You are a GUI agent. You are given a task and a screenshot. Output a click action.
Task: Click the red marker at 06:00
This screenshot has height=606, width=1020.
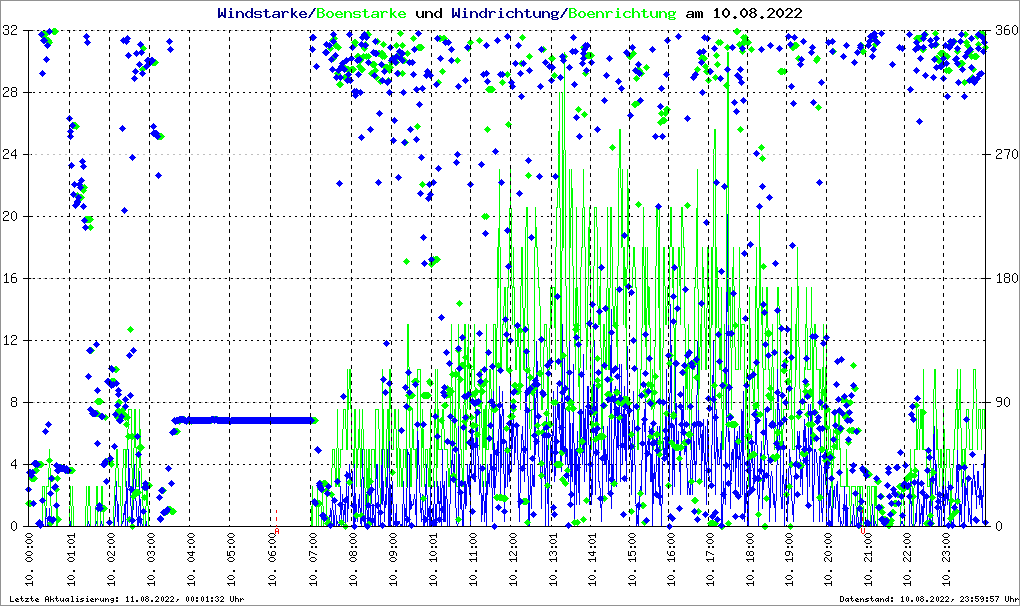(x=276, y=516)
